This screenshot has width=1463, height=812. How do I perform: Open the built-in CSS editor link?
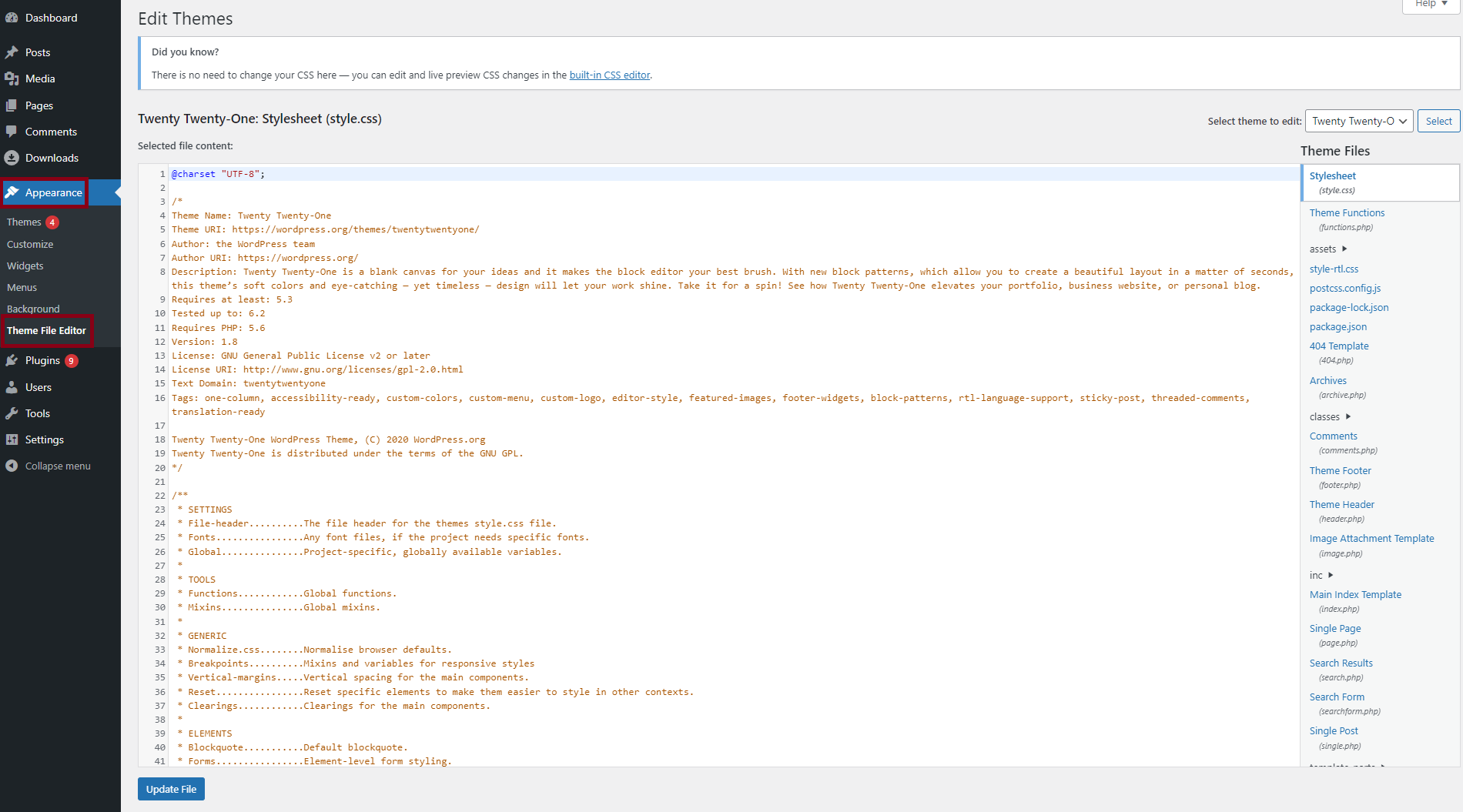tap(609, 75)
